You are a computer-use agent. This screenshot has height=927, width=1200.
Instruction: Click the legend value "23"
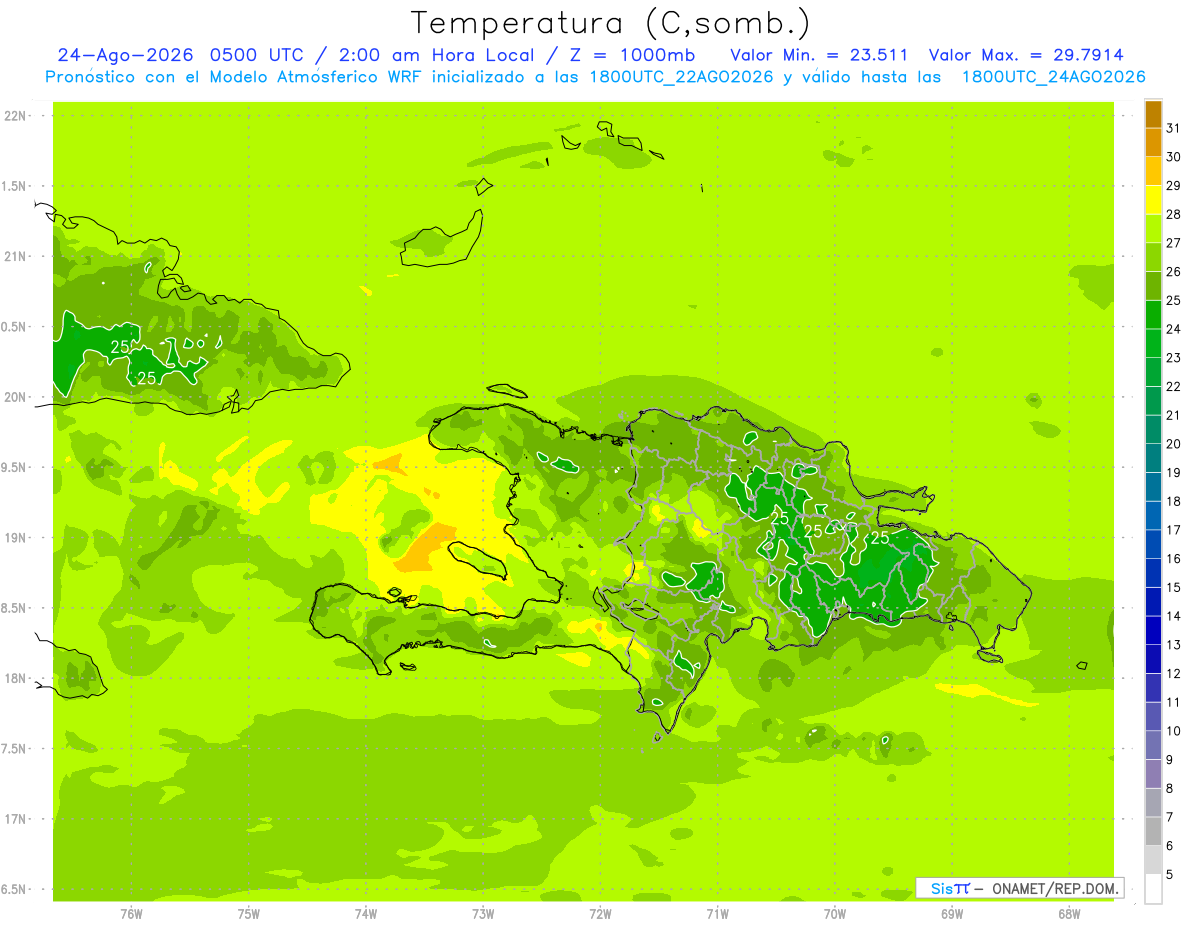(x=1173, y=358)
